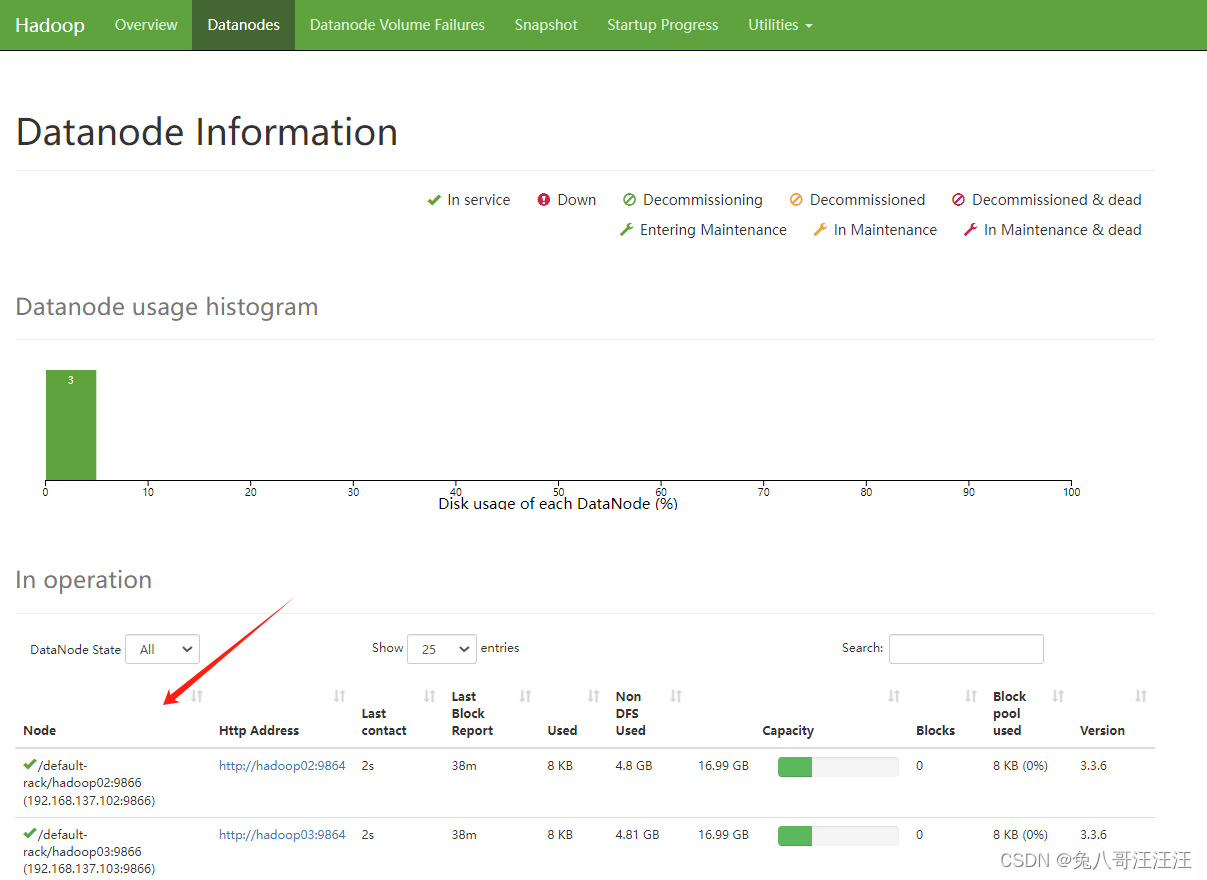Click the Entering Maintenance wrench icon

tap(626, 230)
